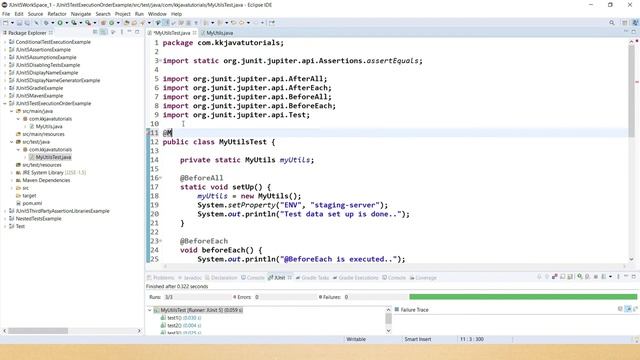Toggle Filter Stack Trace in Failure Trace
Image resolution: width=640 pixels, height=360 pixels.
[628, 309]
